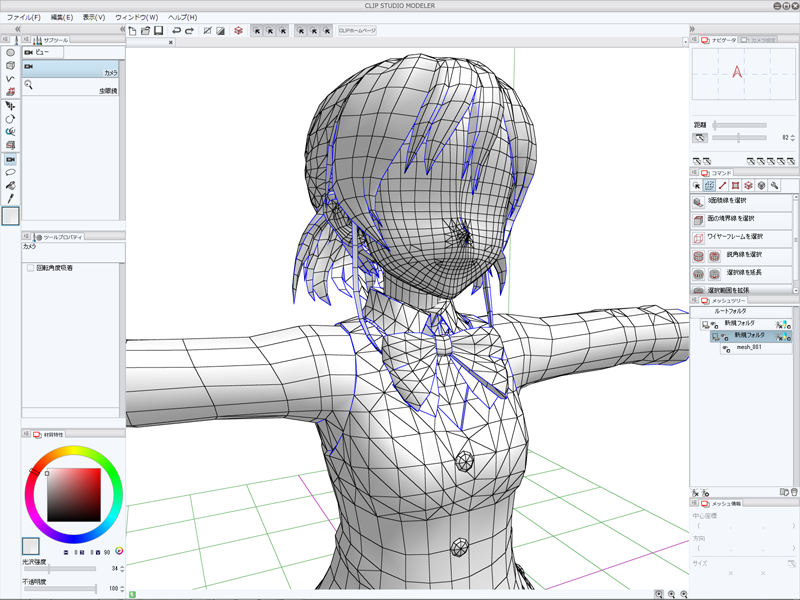Collapse the first 新規フォルダ in the mesh tree
The height and width of the screenshot is (600, 800).
click(705, 324)
